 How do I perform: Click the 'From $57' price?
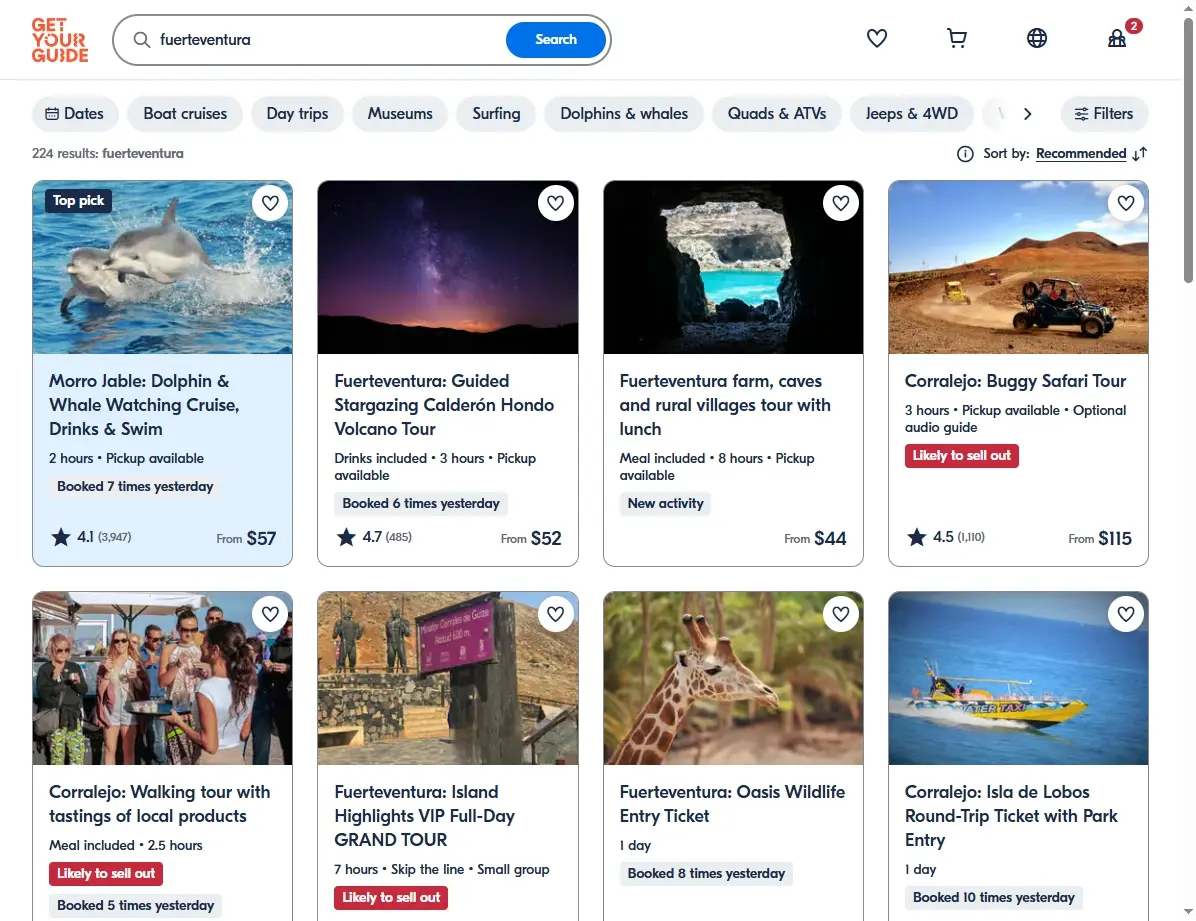(x=246, y=539)
